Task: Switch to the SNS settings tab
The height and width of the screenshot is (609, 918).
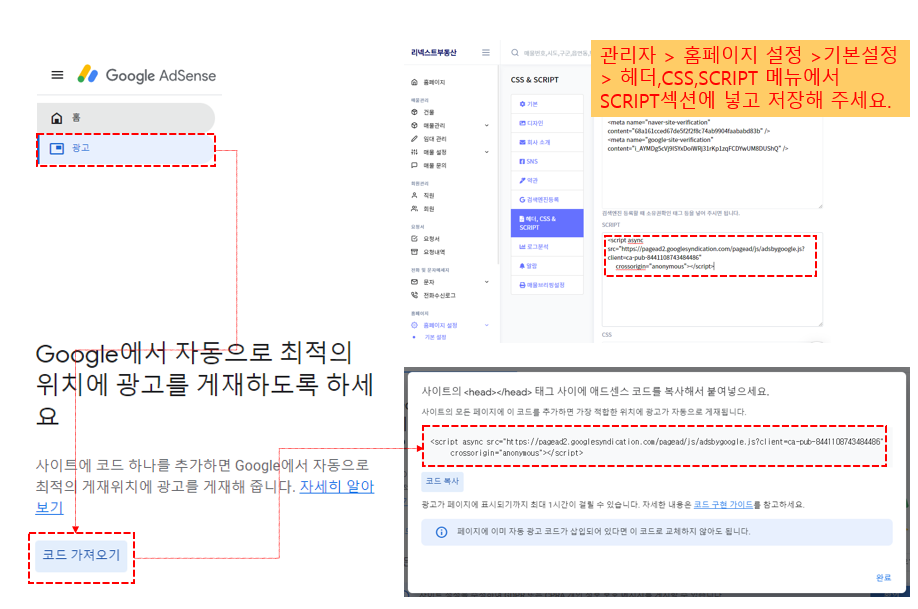Action: click(547, 161)
